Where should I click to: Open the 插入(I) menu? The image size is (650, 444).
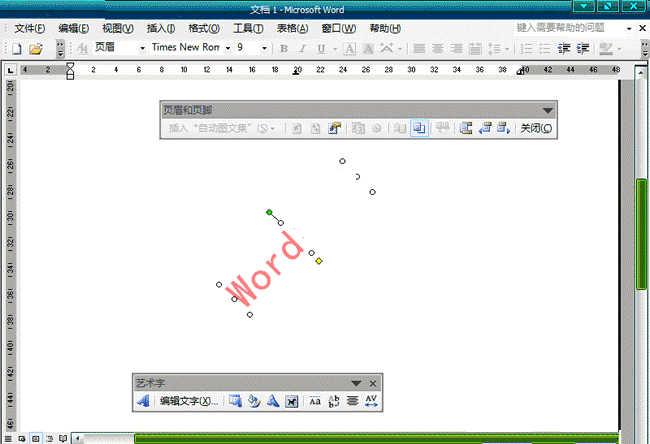pyautogui.click(x=161, y=28)
